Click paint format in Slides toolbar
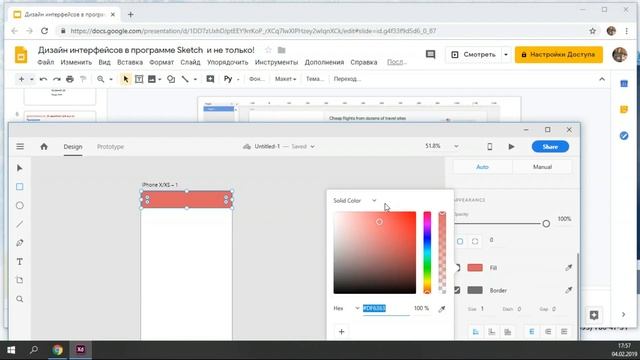 83,79
